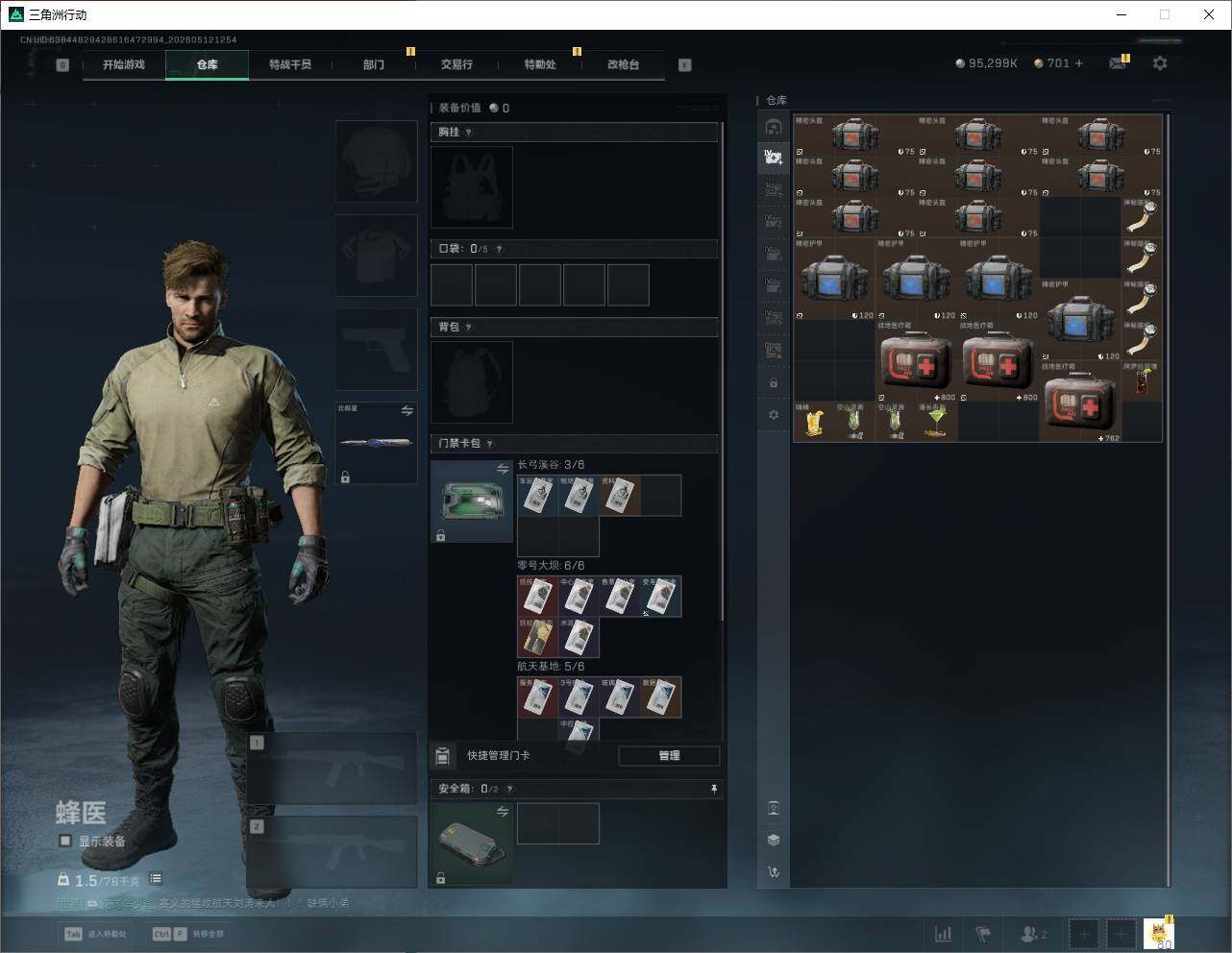Toggle the lock on the key card case
Screen dimensions: 1232x953
(x=440, y=536)
